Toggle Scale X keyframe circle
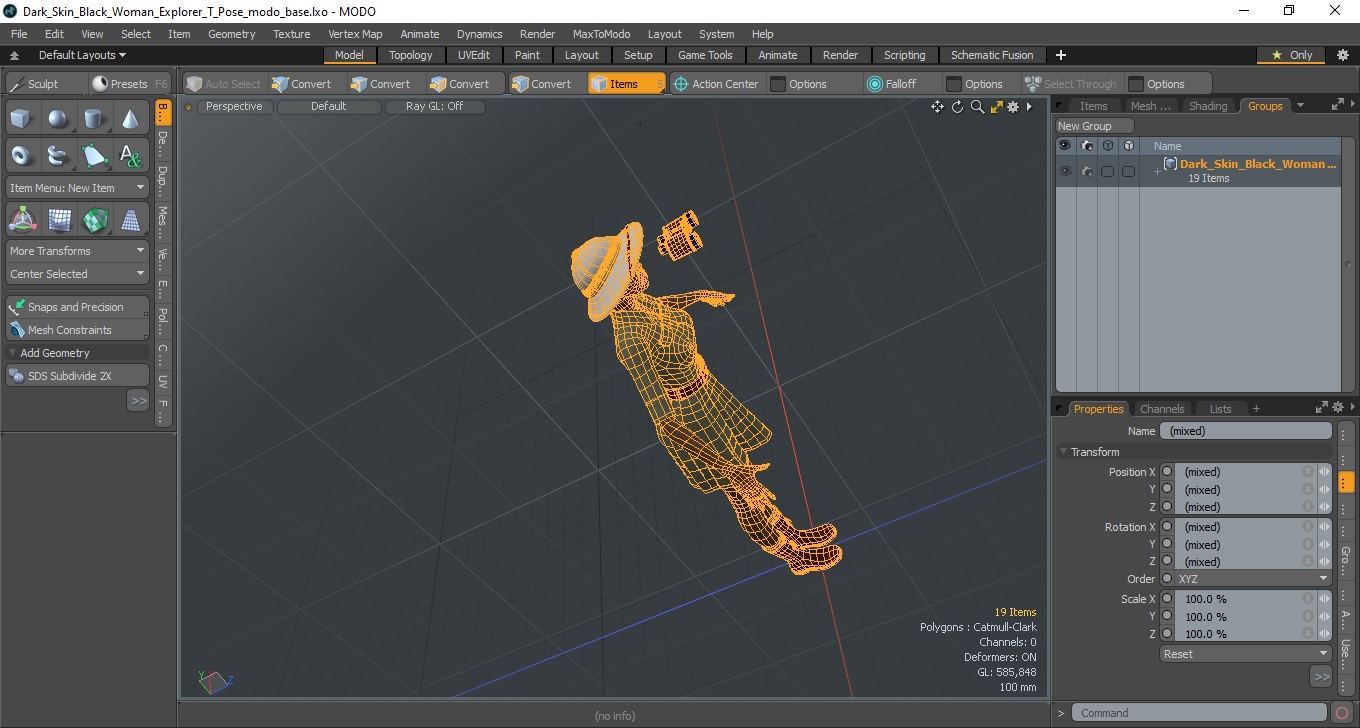This screenshot has height=728, width=1360. (1167, 599)
